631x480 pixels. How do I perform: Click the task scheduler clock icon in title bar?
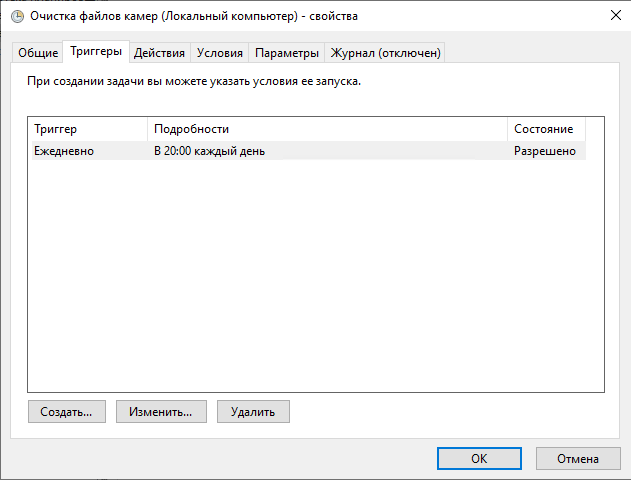16,16
